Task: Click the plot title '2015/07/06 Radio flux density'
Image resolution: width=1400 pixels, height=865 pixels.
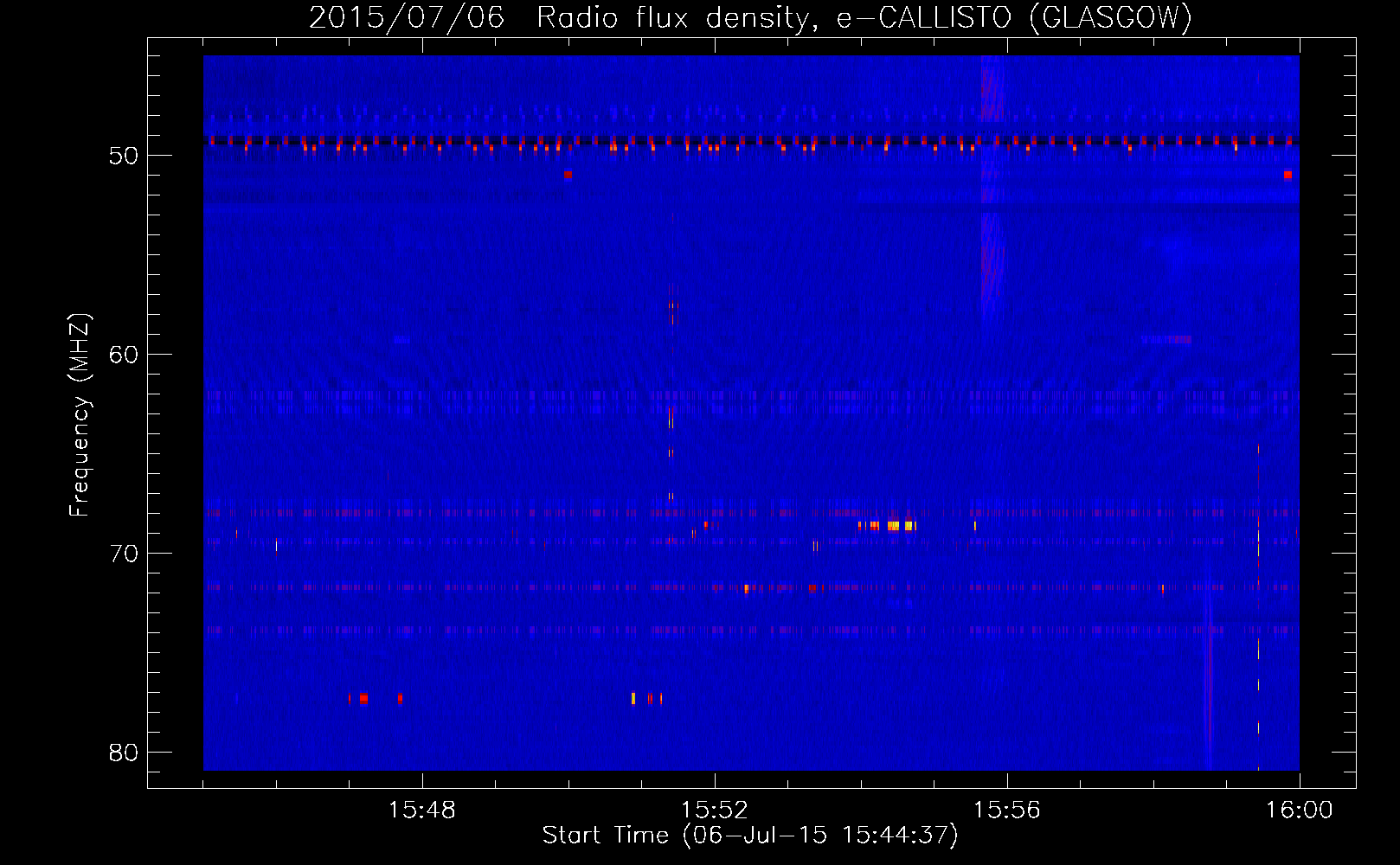Action: [750, 18]
